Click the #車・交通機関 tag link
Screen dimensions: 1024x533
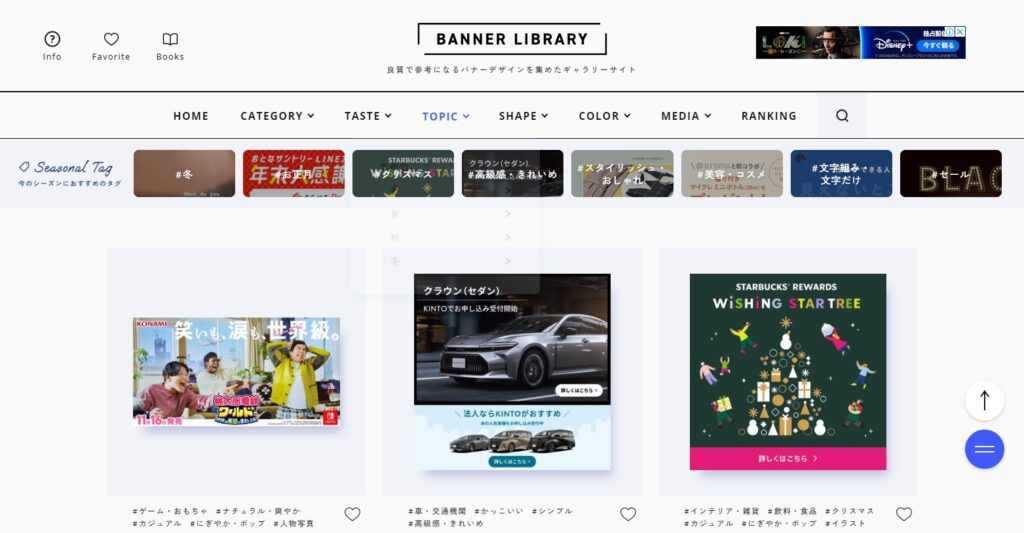(437, 511)
